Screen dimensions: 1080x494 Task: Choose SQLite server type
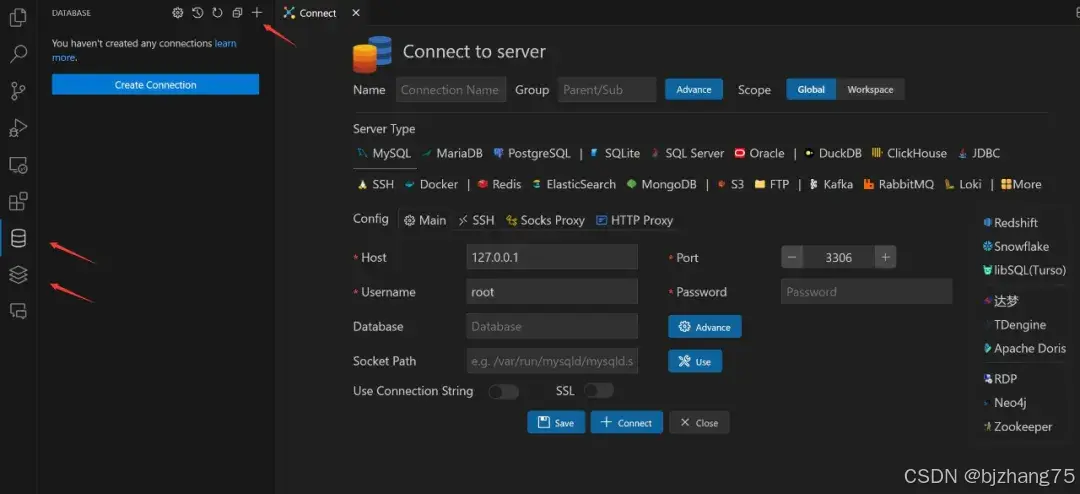point(615,154)
